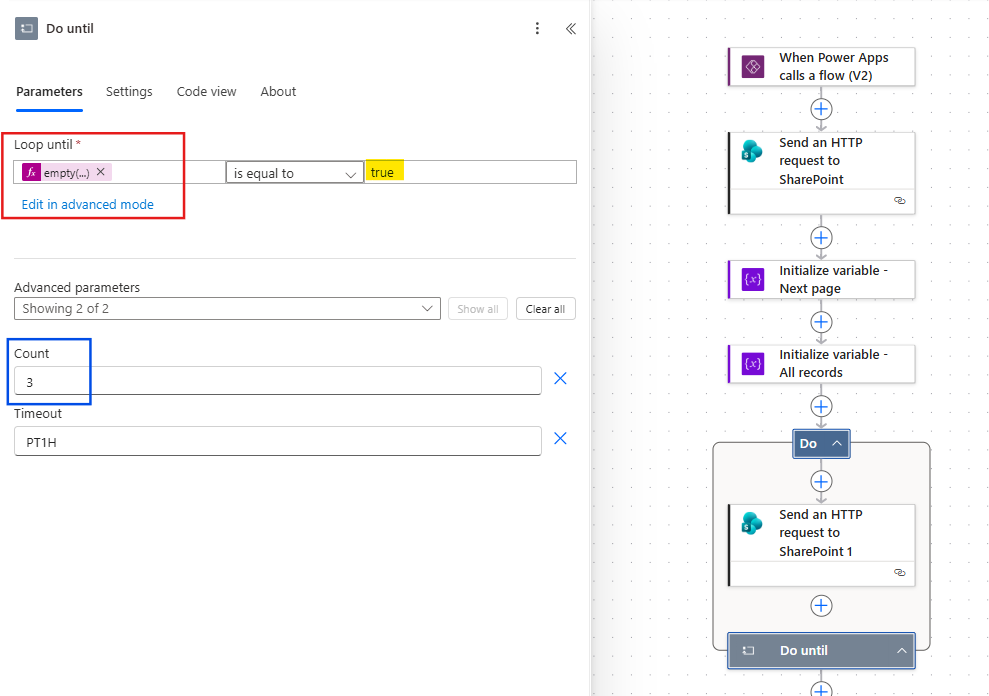The height and width of the screenshot is (696, 989).
Task: Click the Do until header icon
Action: click(x=26, y=28)
